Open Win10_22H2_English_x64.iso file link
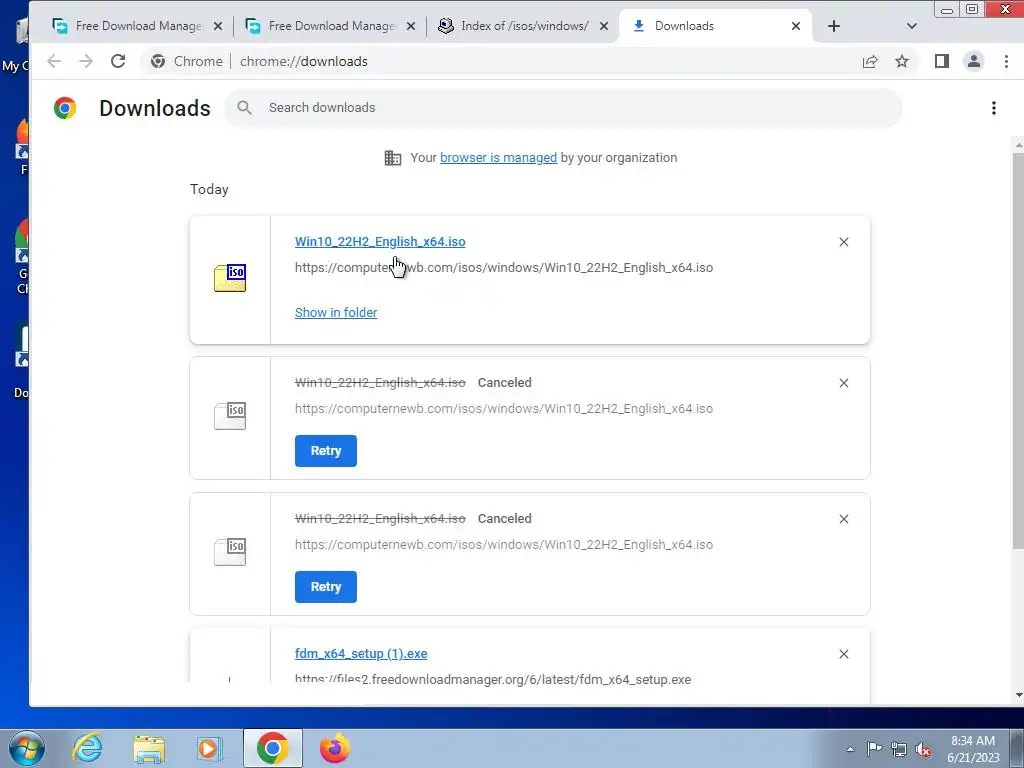 click(x=380, y=242)
